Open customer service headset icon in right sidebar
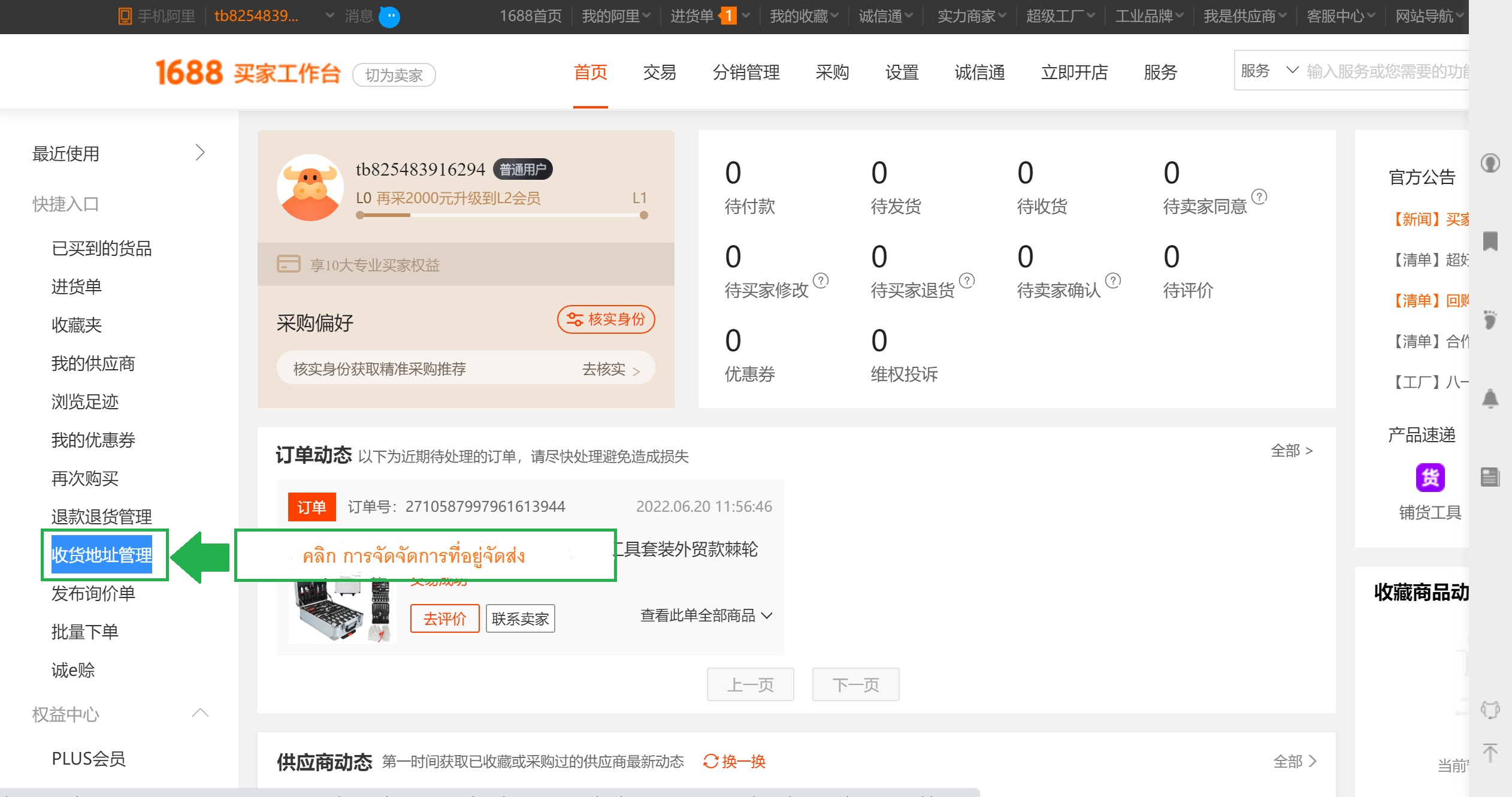1512x797 pixels. 1490,163
